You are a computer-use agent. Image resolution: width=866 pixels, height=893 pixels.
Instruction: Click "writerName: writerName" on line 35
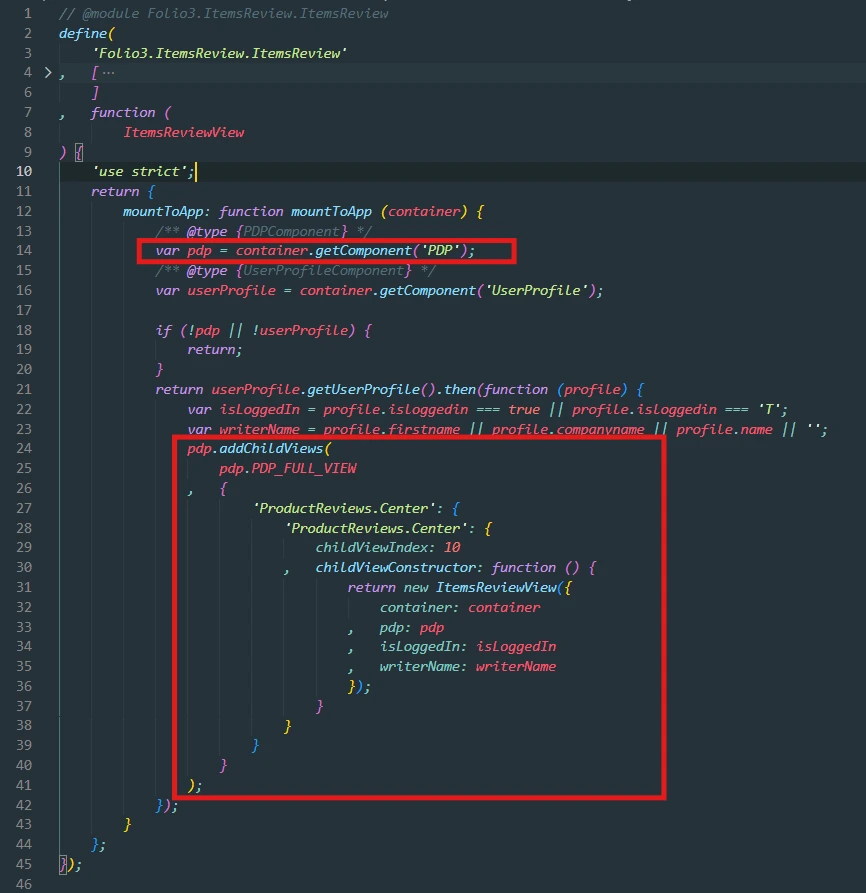[x=468, y=667]
